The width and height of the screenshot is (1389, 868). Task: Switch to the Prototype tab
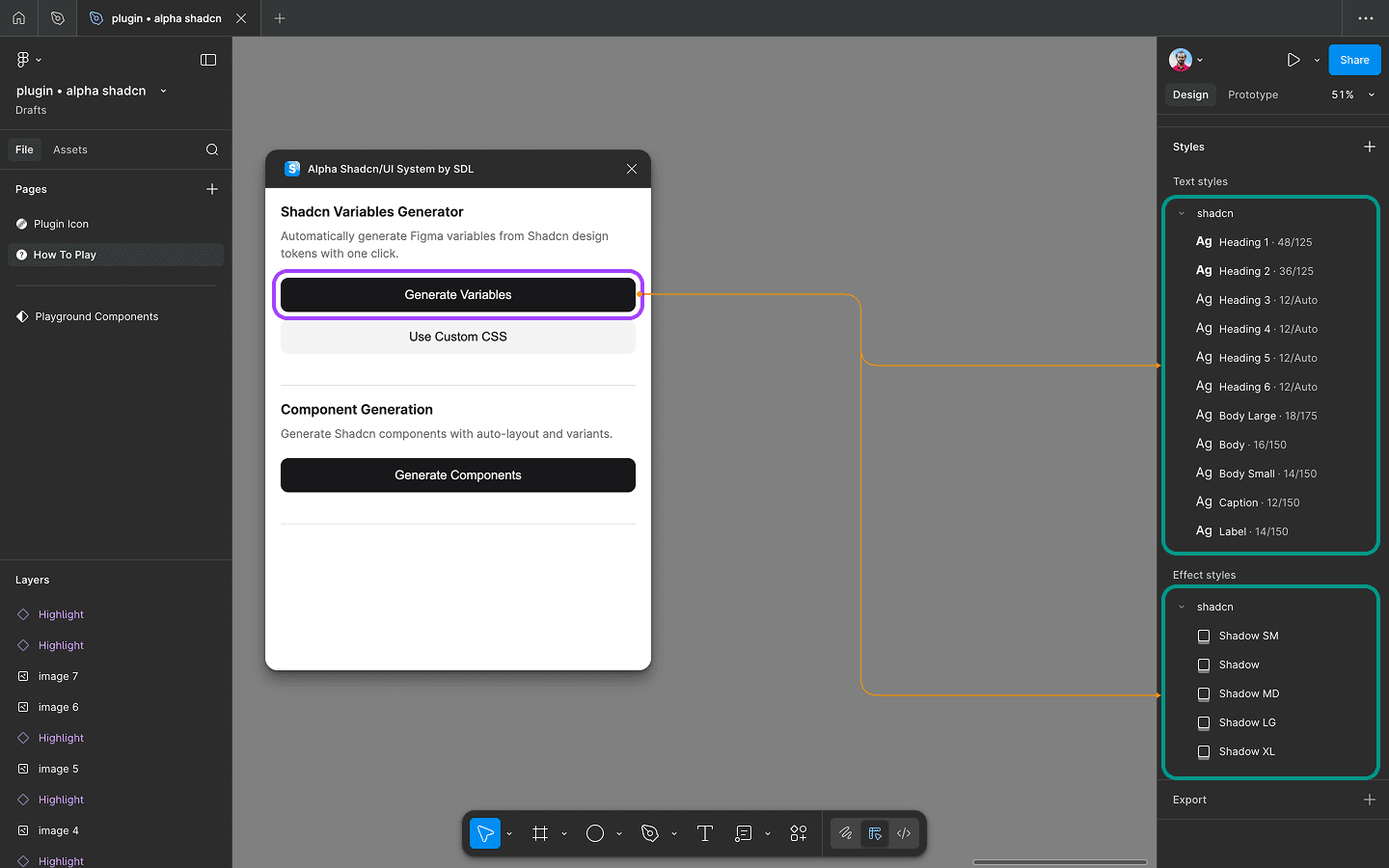(1252, 95)
